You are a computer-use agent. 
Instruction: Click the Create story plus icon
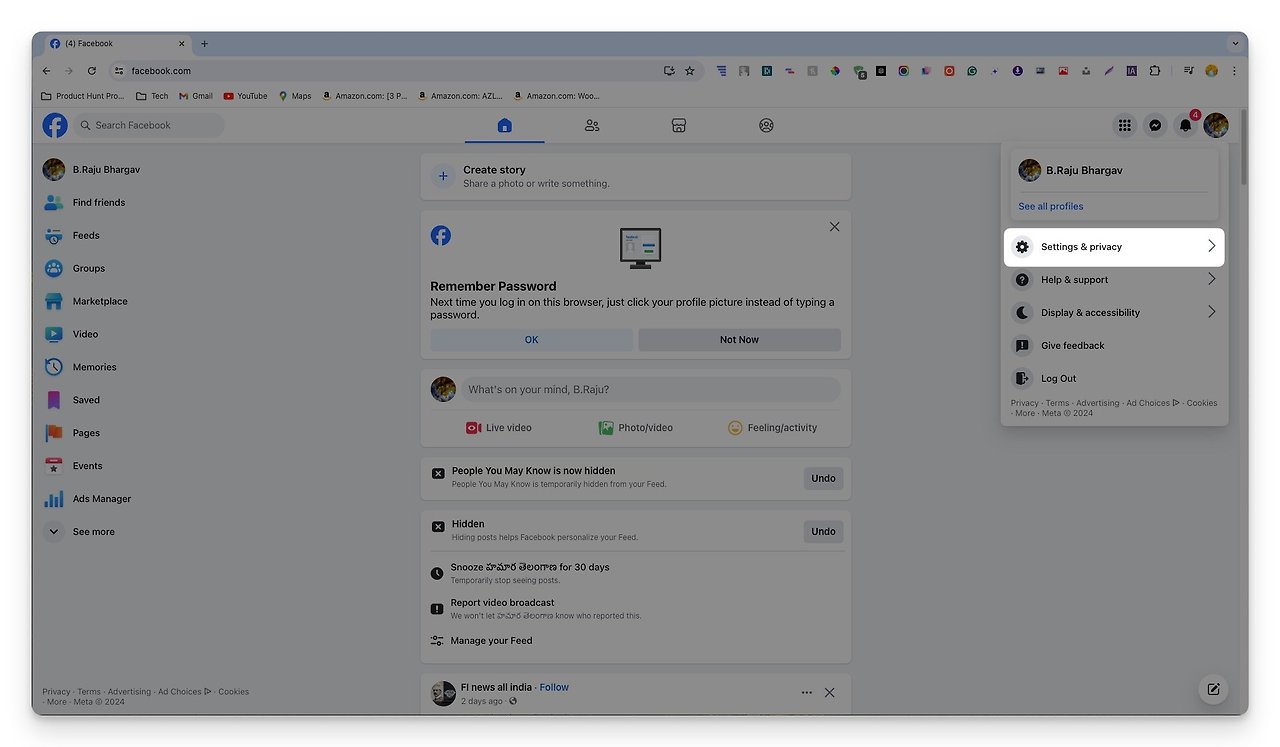click(443, 176)
